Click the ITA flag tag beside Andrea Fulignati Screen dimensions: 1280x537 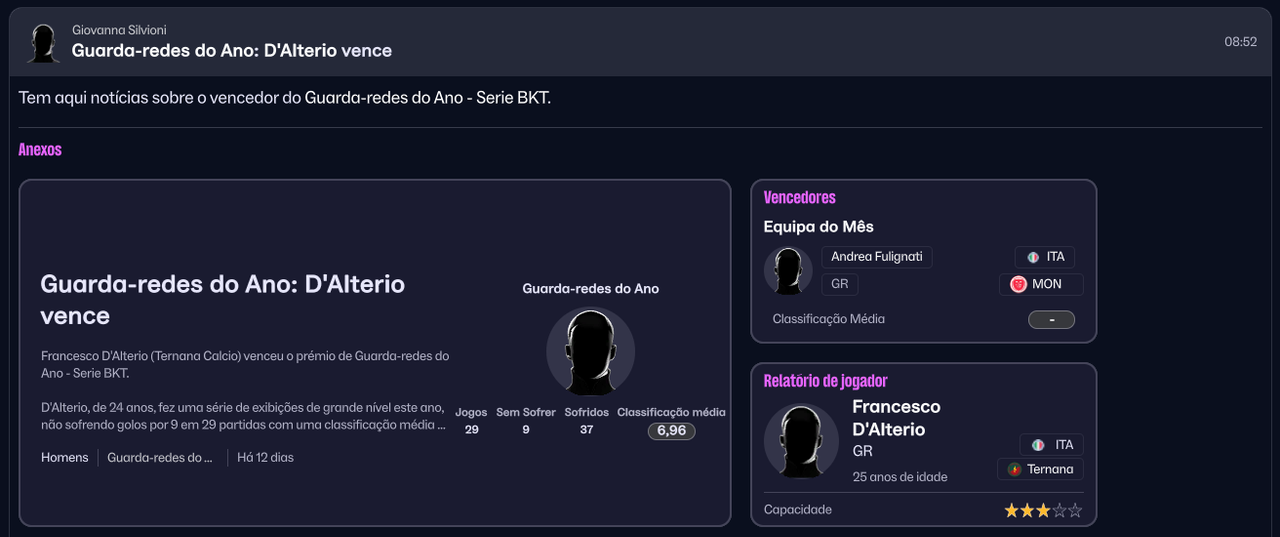tap(1045, 257)
